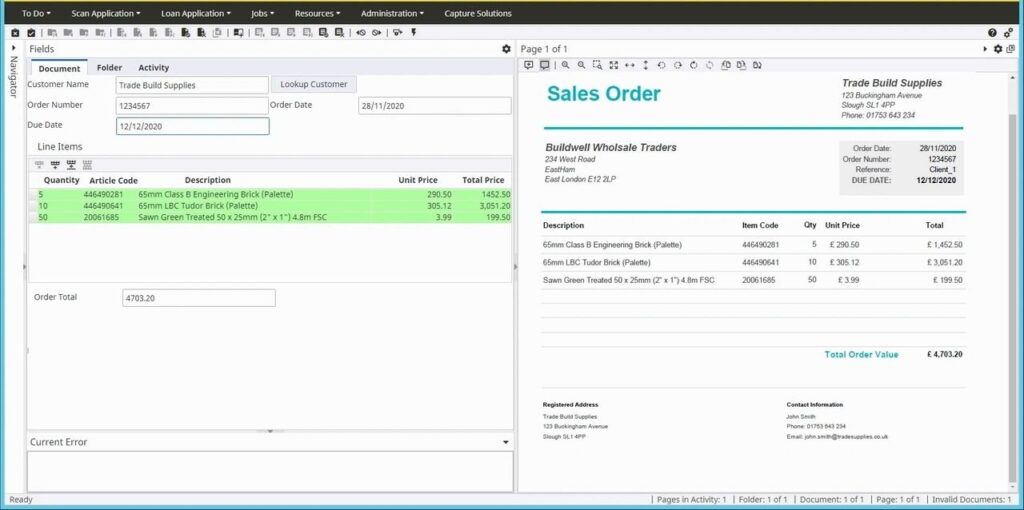Collapse the Current Error panel arrow
This screenshot has width=1024, height=510.
coord(506,442)
